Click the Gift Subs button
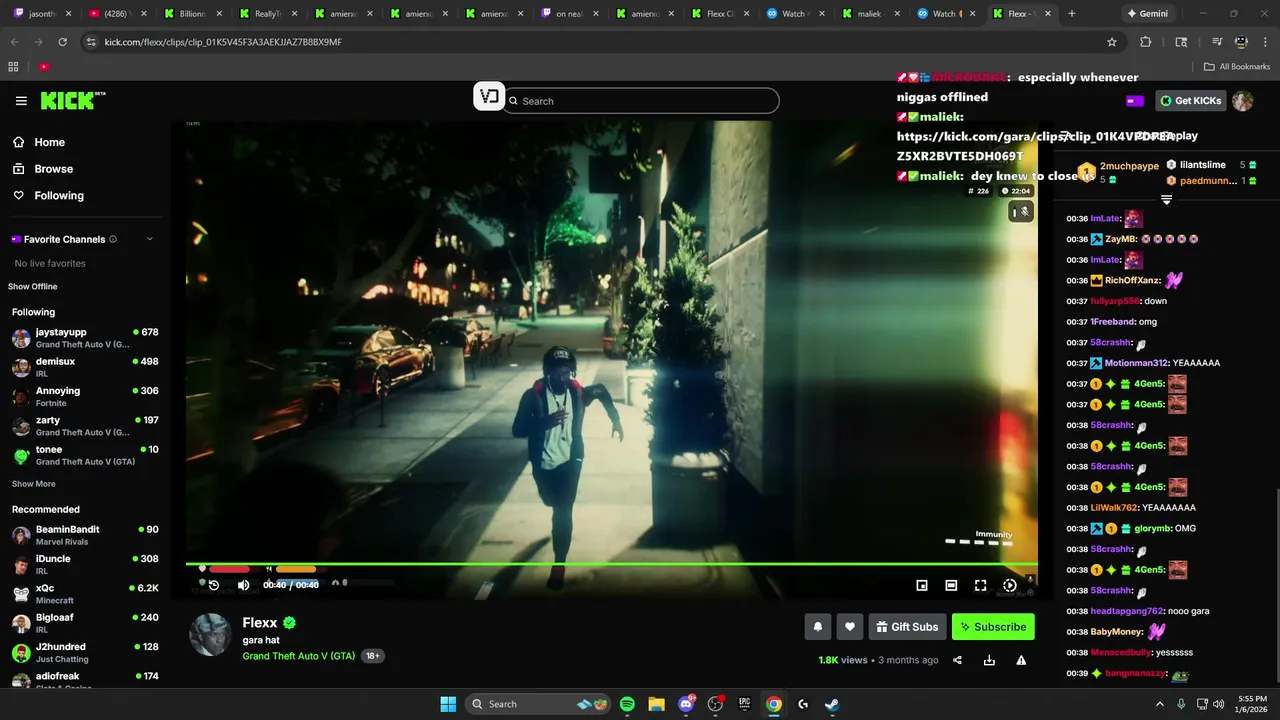The width and height of the screenshot is (1280, 720). (x=907, y=627)
